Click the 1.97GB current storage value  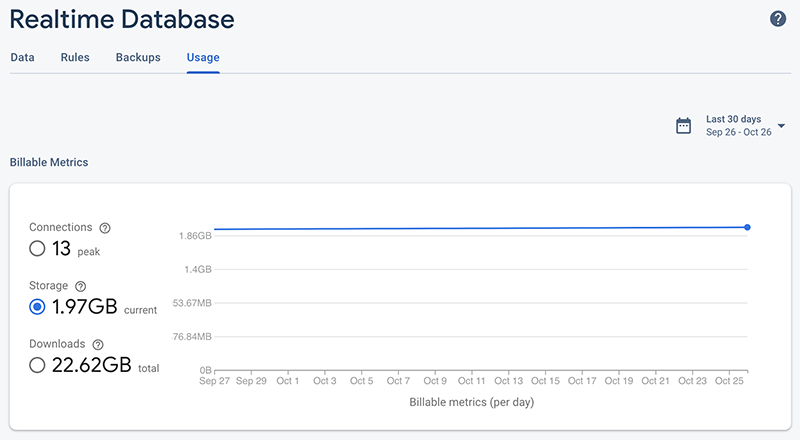85,307
